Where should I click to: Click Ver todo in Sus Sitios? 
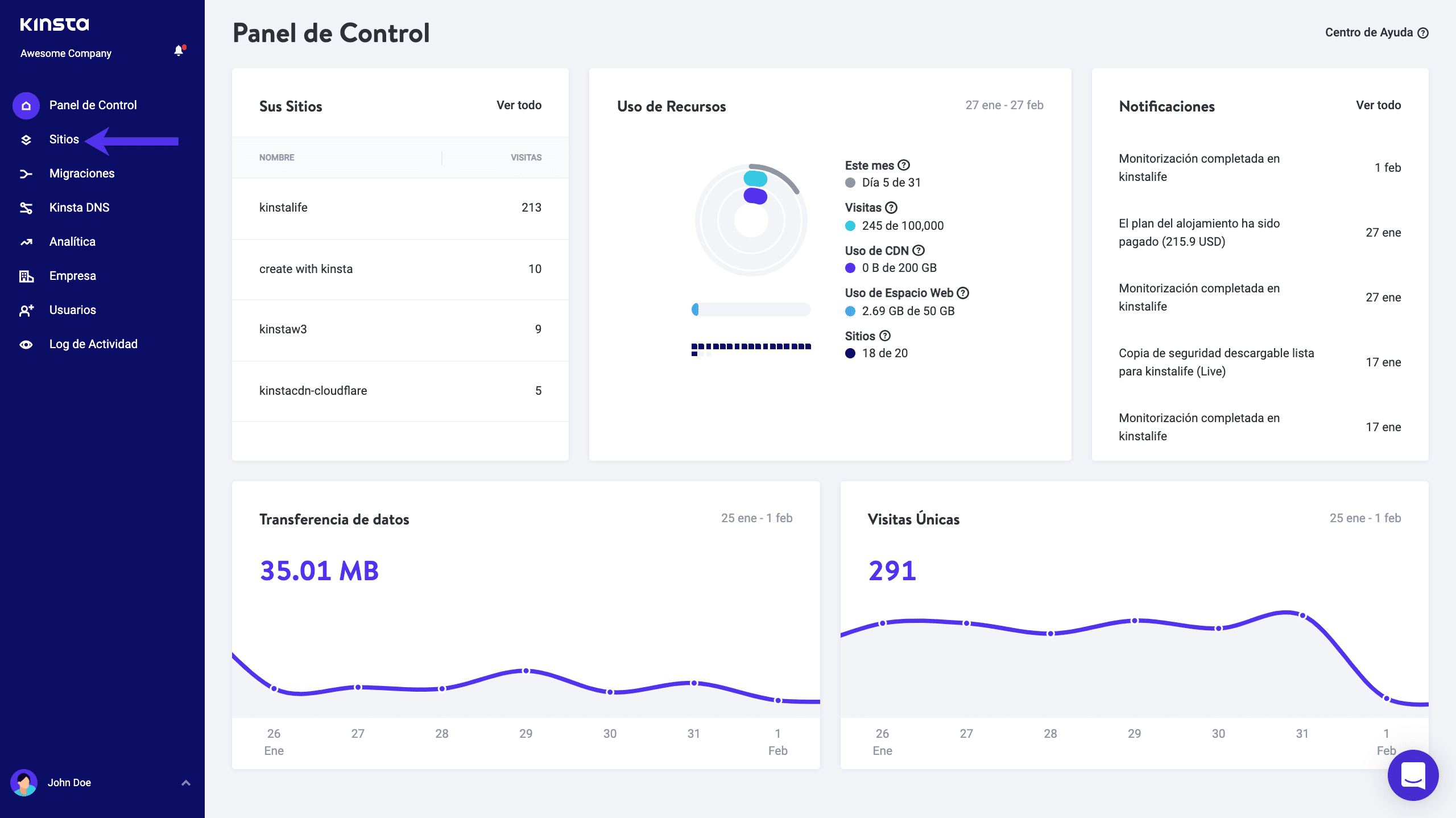[519, 105]
